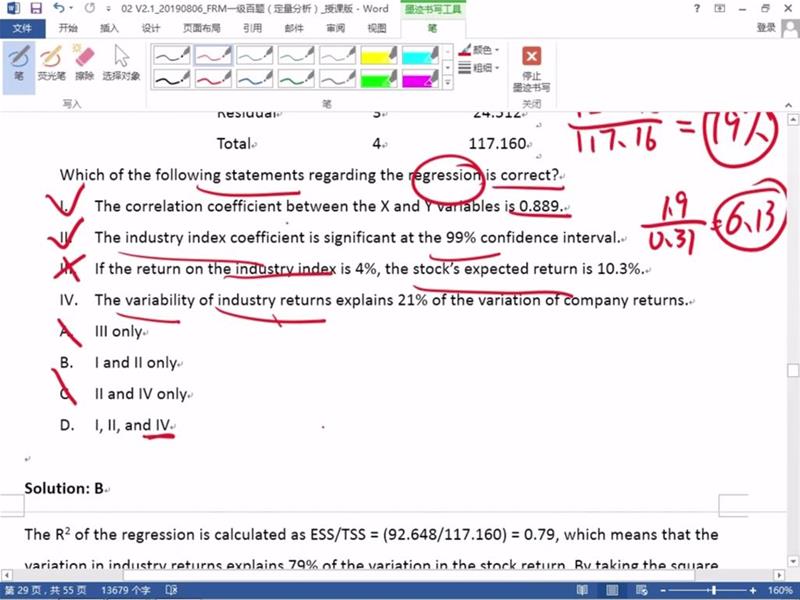Viewport: 800px width, 600px height.
Task: Collapse the ribbon with the chevron
Action: (x=789, y=105)
